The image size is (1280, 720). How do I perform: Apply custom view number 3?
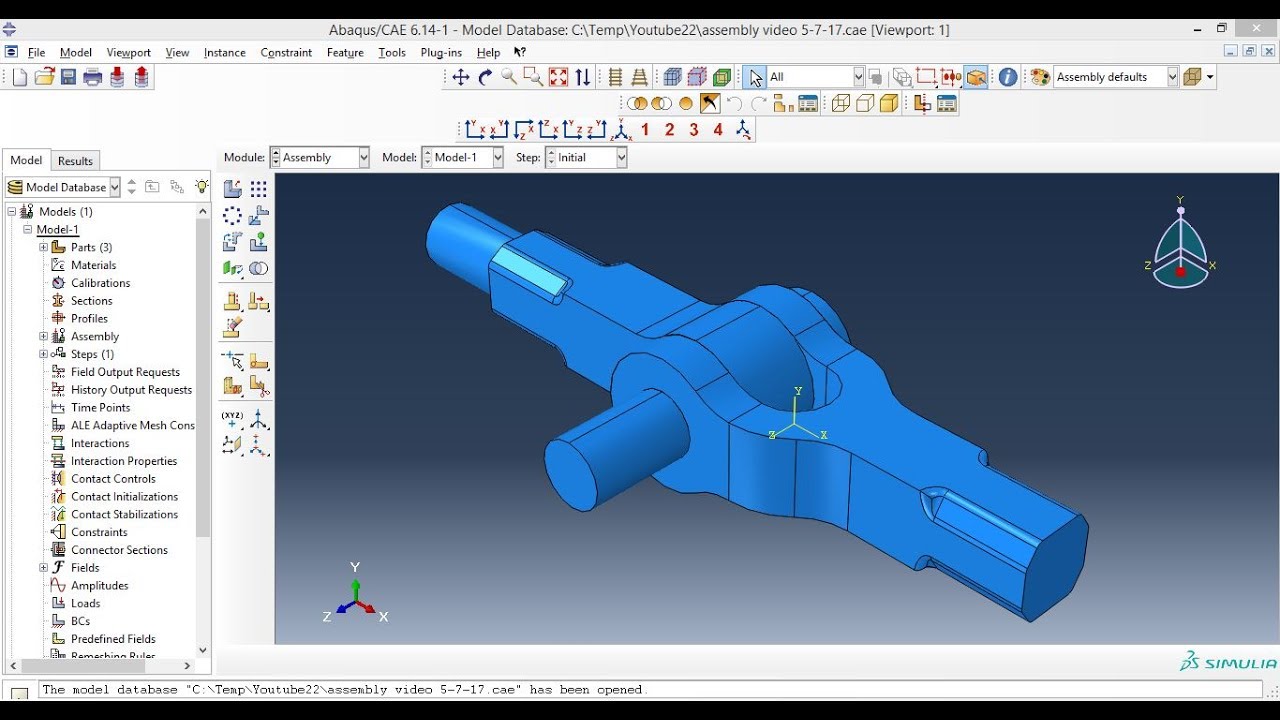tap(694, 130)
